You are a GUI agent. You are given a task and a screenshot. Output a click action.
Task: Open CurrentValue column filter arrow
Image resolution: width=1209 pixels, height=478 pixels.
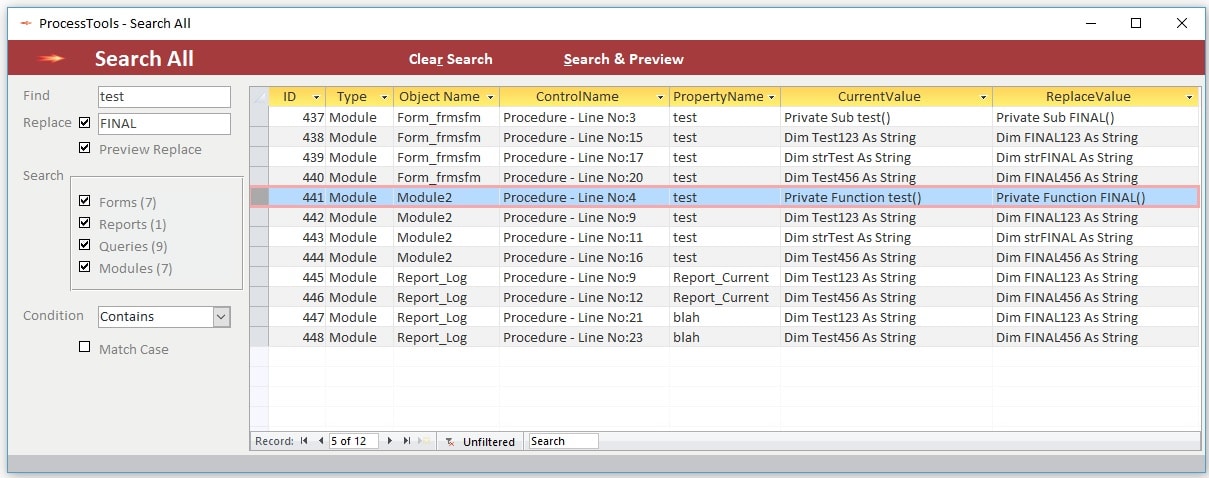(984, 97)
